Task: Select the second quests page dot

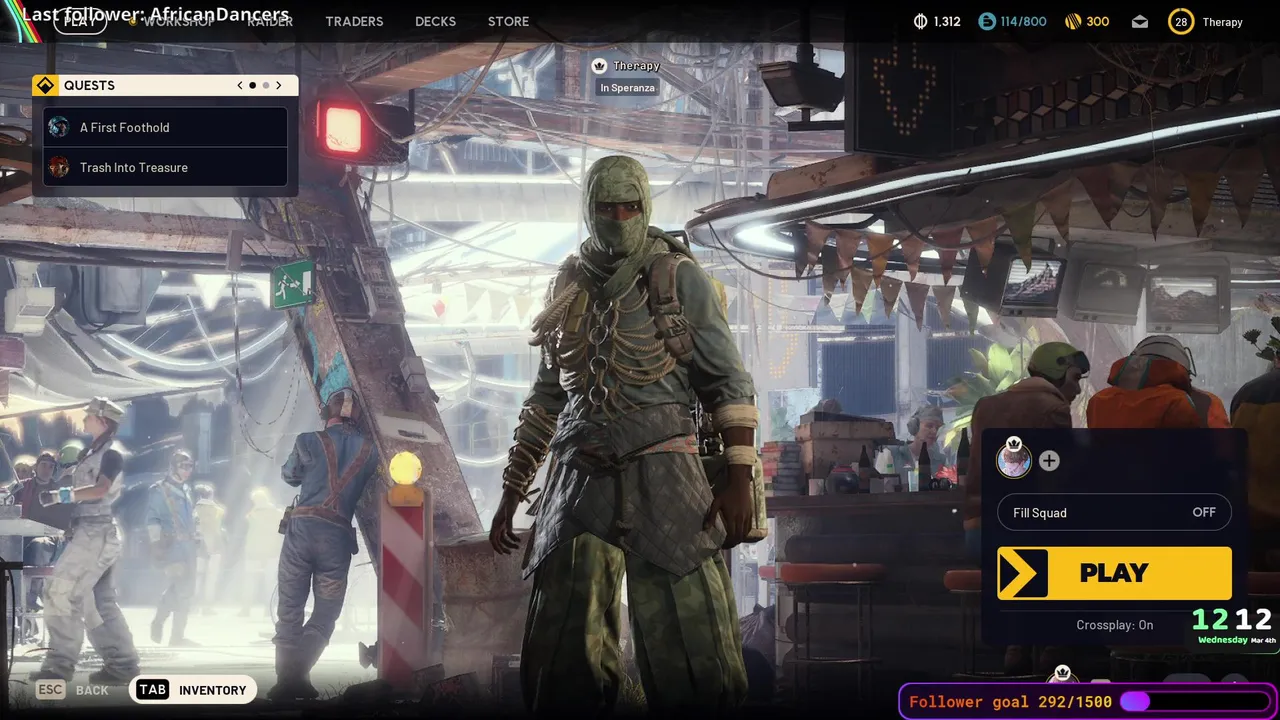Action: click(265, 85)
